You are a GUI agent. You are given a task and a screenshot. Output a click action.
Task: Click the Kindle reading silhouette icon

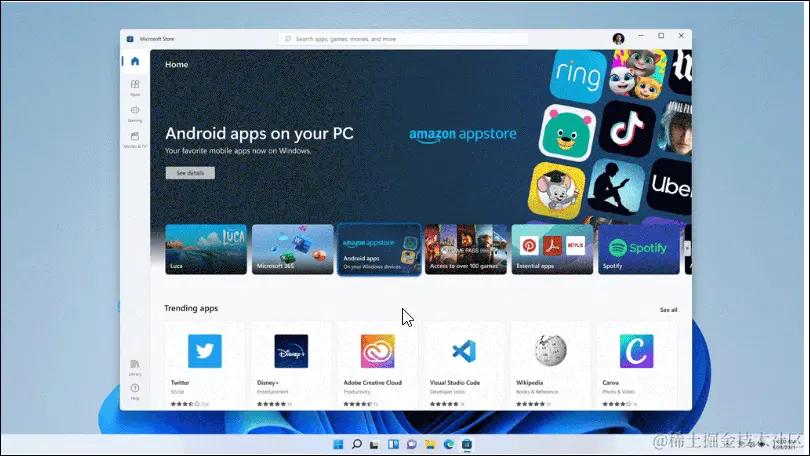coord(616,187)
